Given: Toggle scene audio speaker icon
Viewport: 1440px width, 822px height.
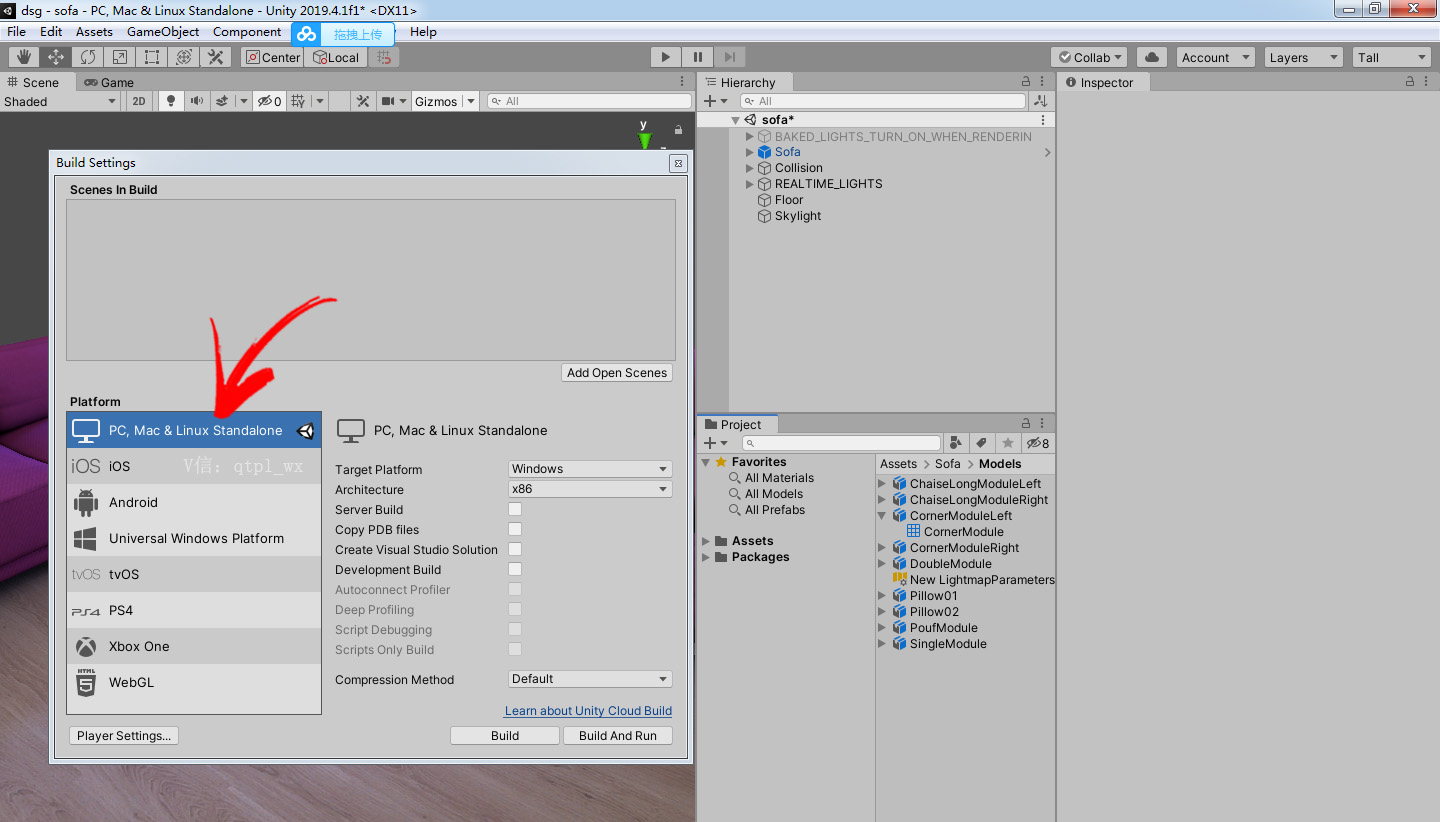Looking at the screenshot, I should (x=197, y=101).
